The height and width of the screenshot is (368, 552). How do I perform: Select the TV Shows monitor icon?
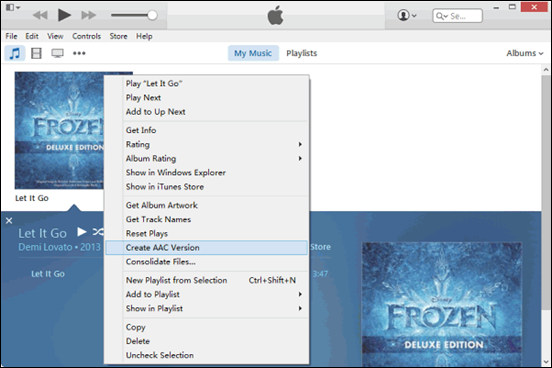coord(57,54)
